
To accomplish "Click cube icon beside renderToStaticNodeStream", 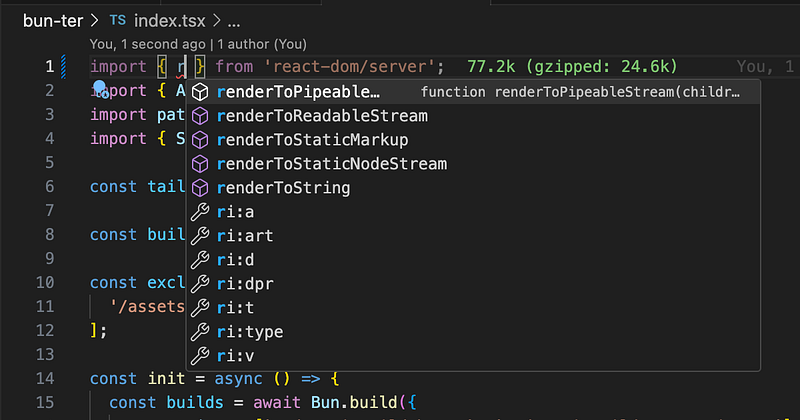I will coord(200,164).
